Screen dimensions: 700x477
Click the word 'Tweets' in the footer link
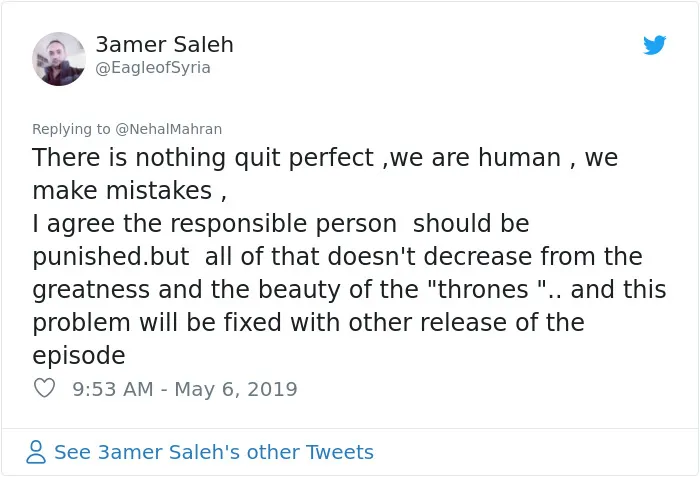(x=339, y=452)
